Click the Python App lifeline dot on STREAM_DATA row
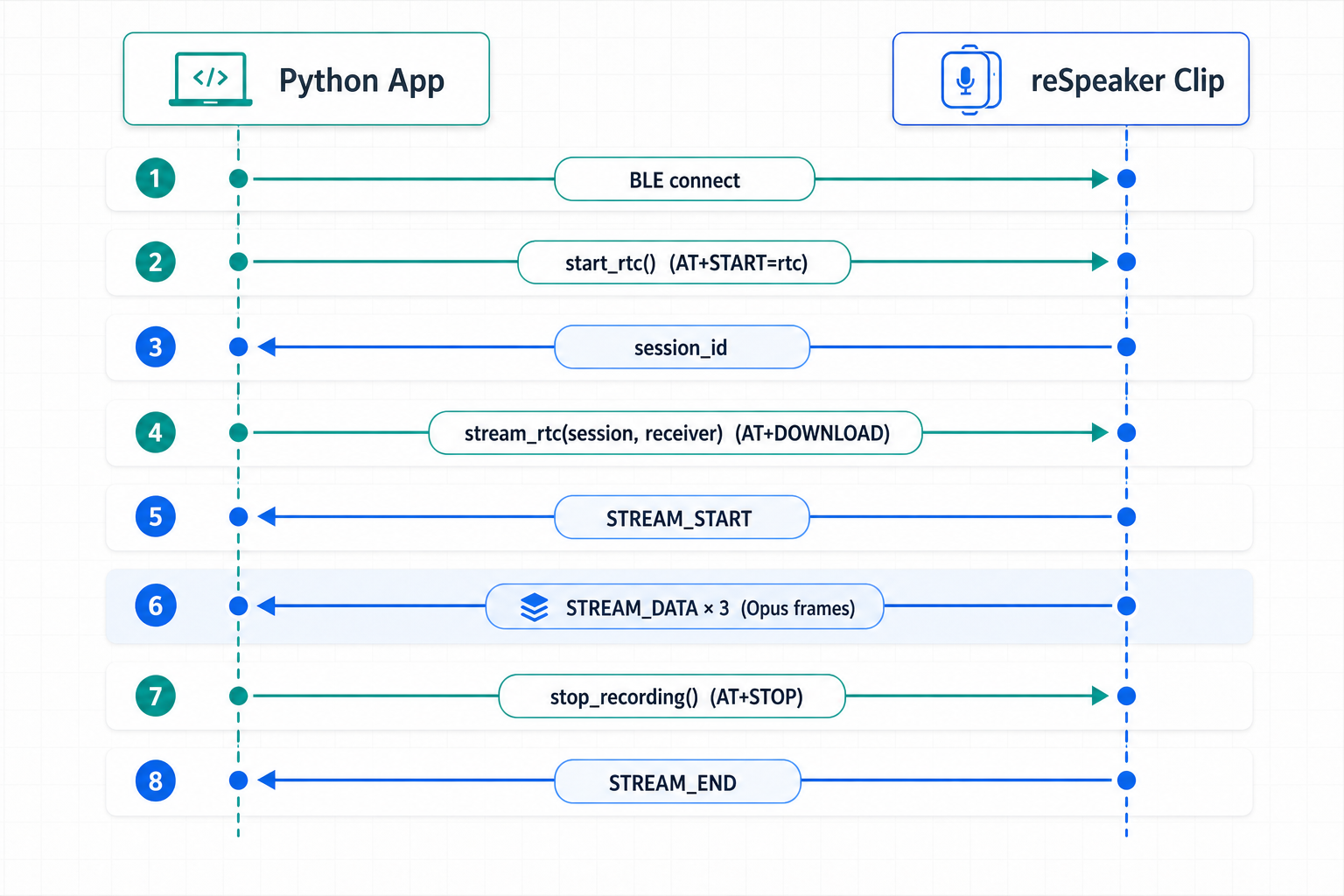 click(238, 605)
